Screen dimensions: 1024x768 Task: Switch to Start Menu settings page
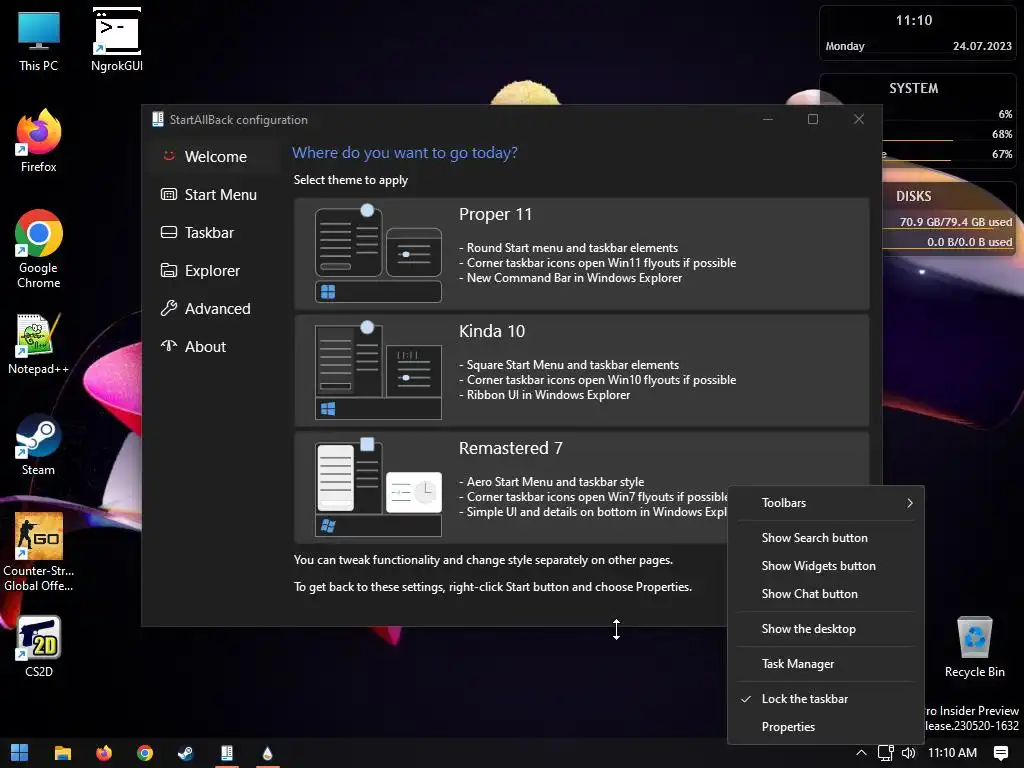click(221, 195)
